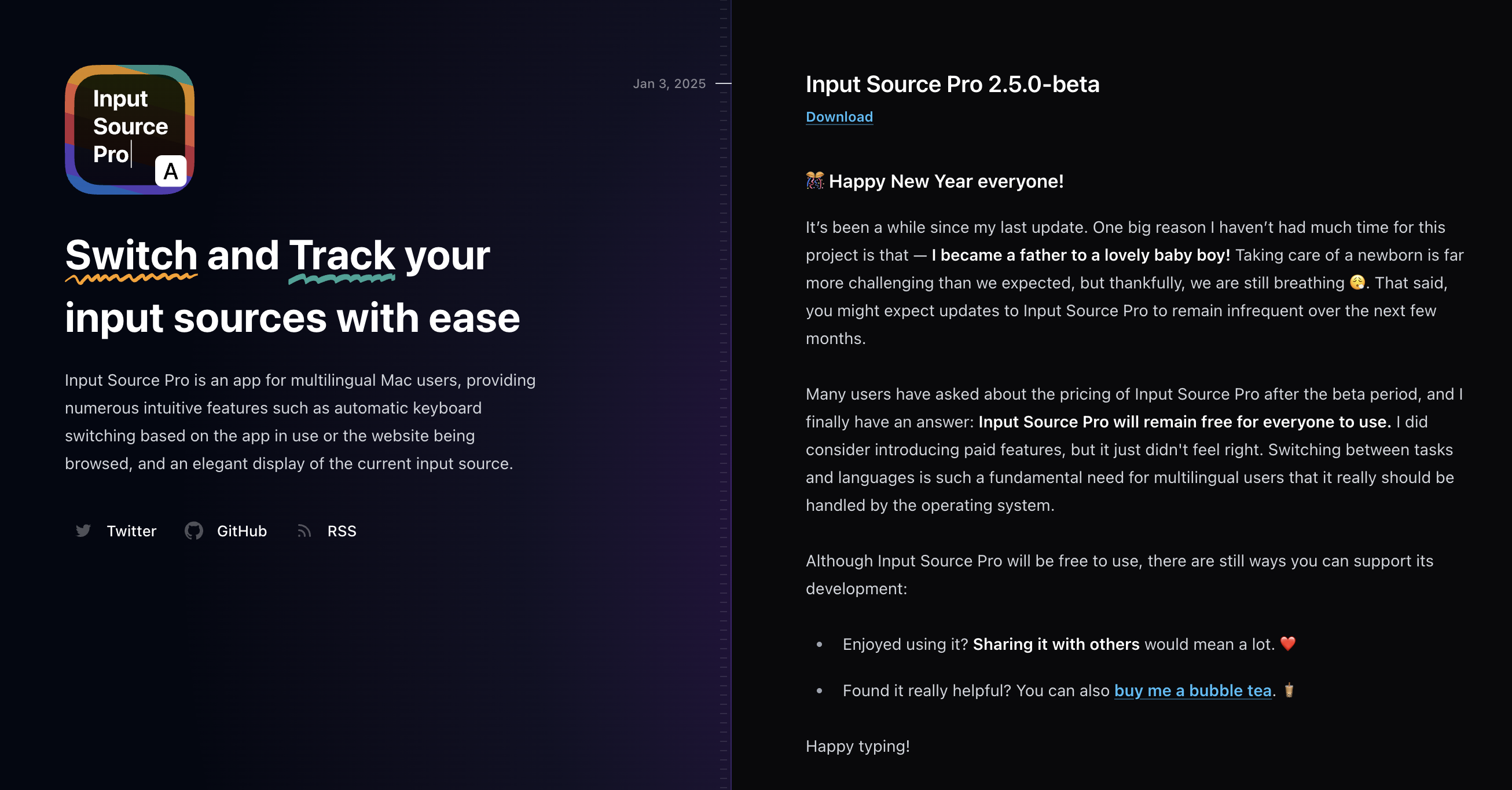
Task: Click the bubble tea emoji after the support link
Action: tap(1289, 692)
